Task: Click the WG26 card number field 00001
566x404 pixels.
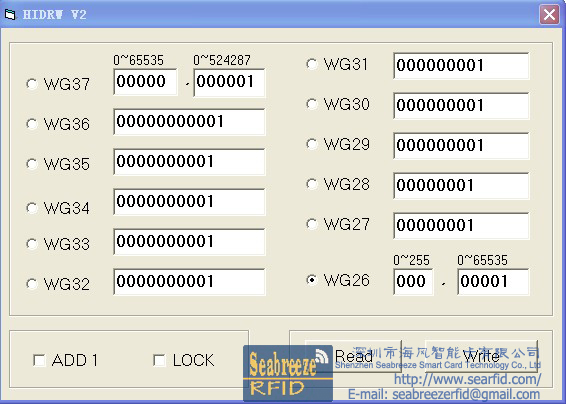Action: click(493, 282)
